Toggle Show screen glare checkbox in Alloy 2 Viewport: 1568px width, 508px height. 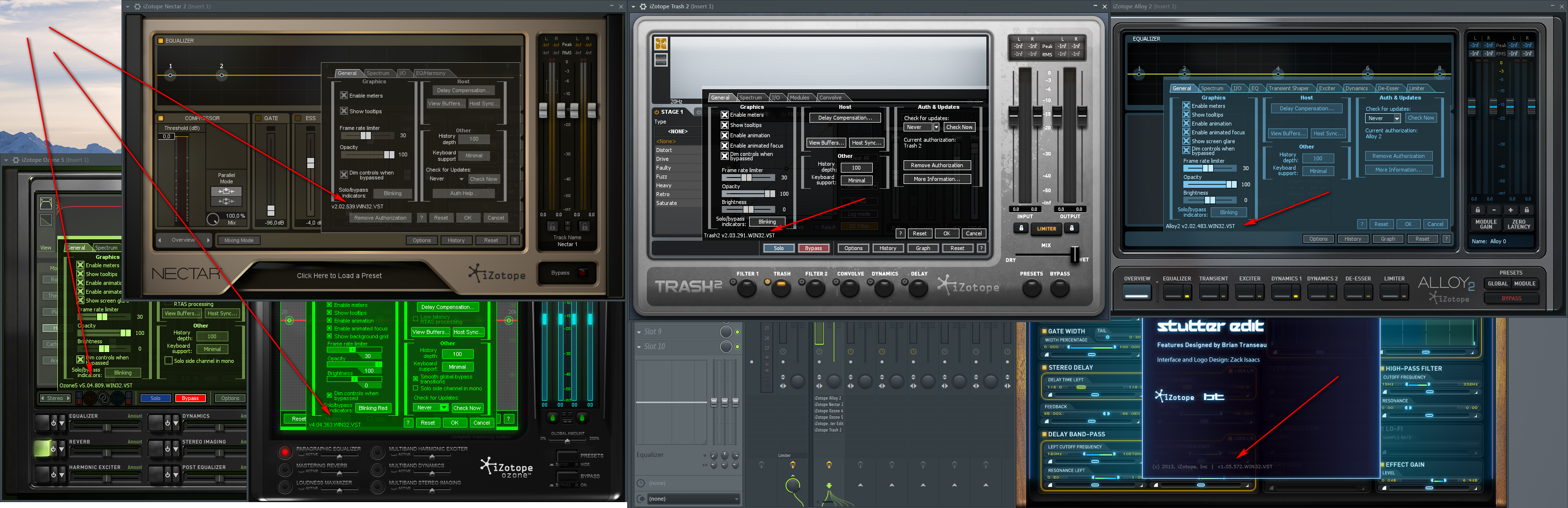(x=1186, y=141)
